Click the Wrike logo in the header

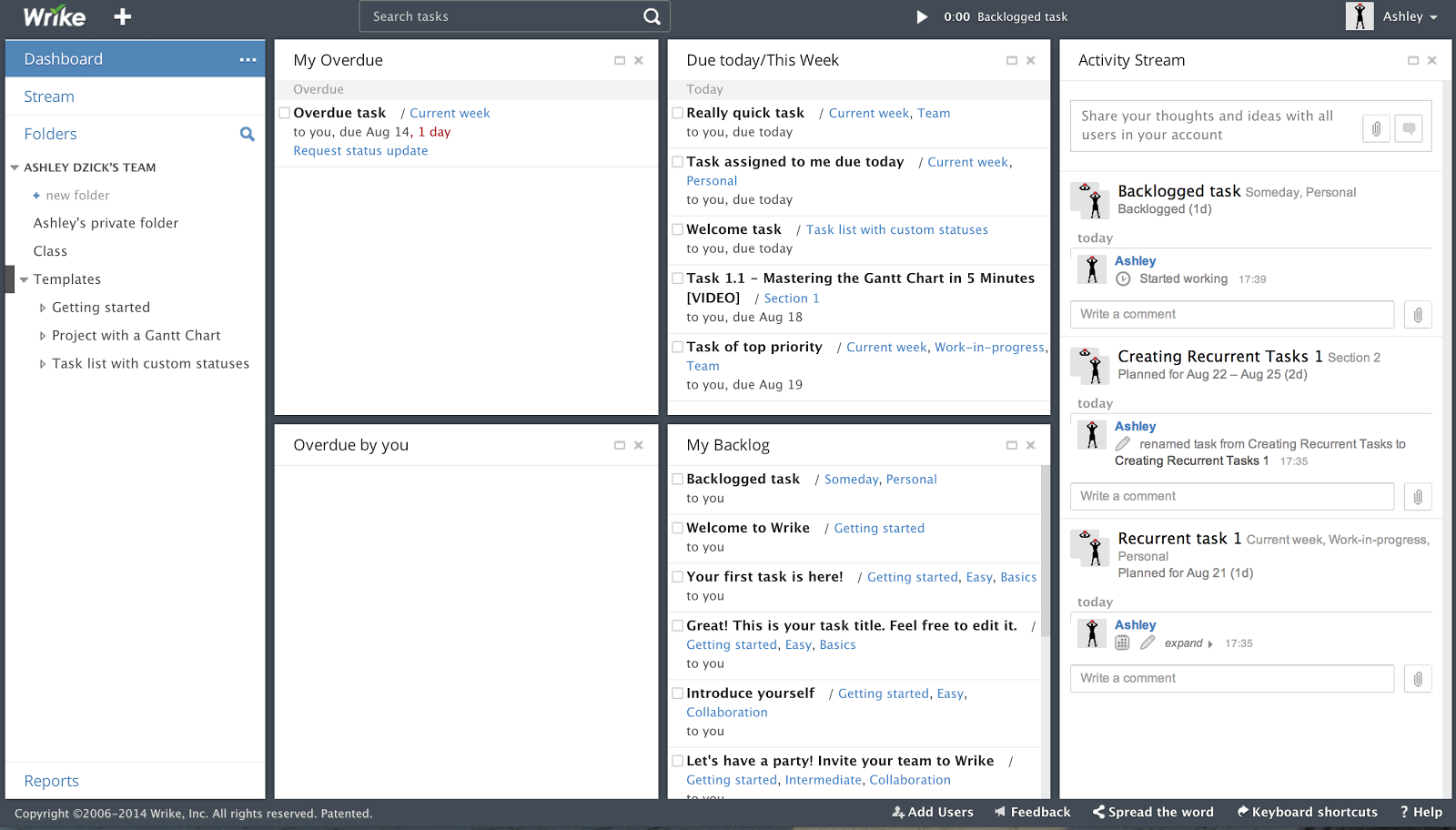[x=54, y=16]
